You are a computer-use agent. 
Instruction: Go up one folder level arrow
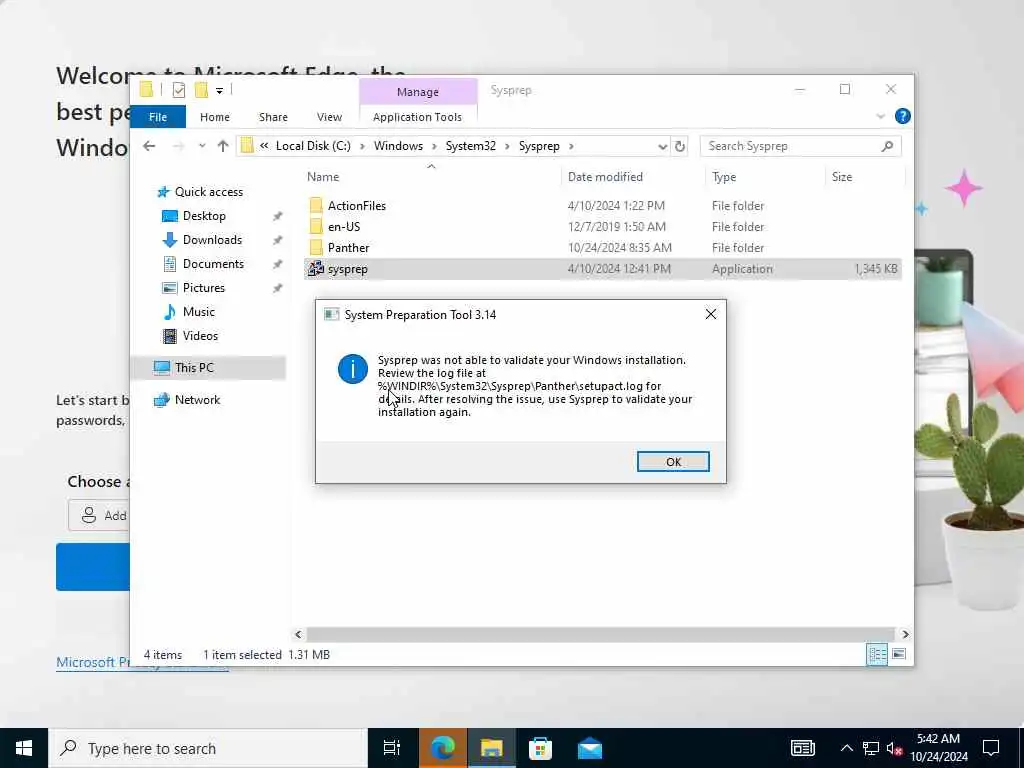coord(223,146)
